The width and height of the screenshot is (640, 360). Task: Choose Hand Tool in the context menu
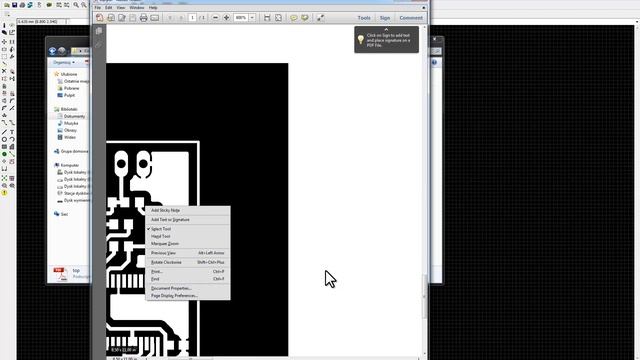point(188,236)
